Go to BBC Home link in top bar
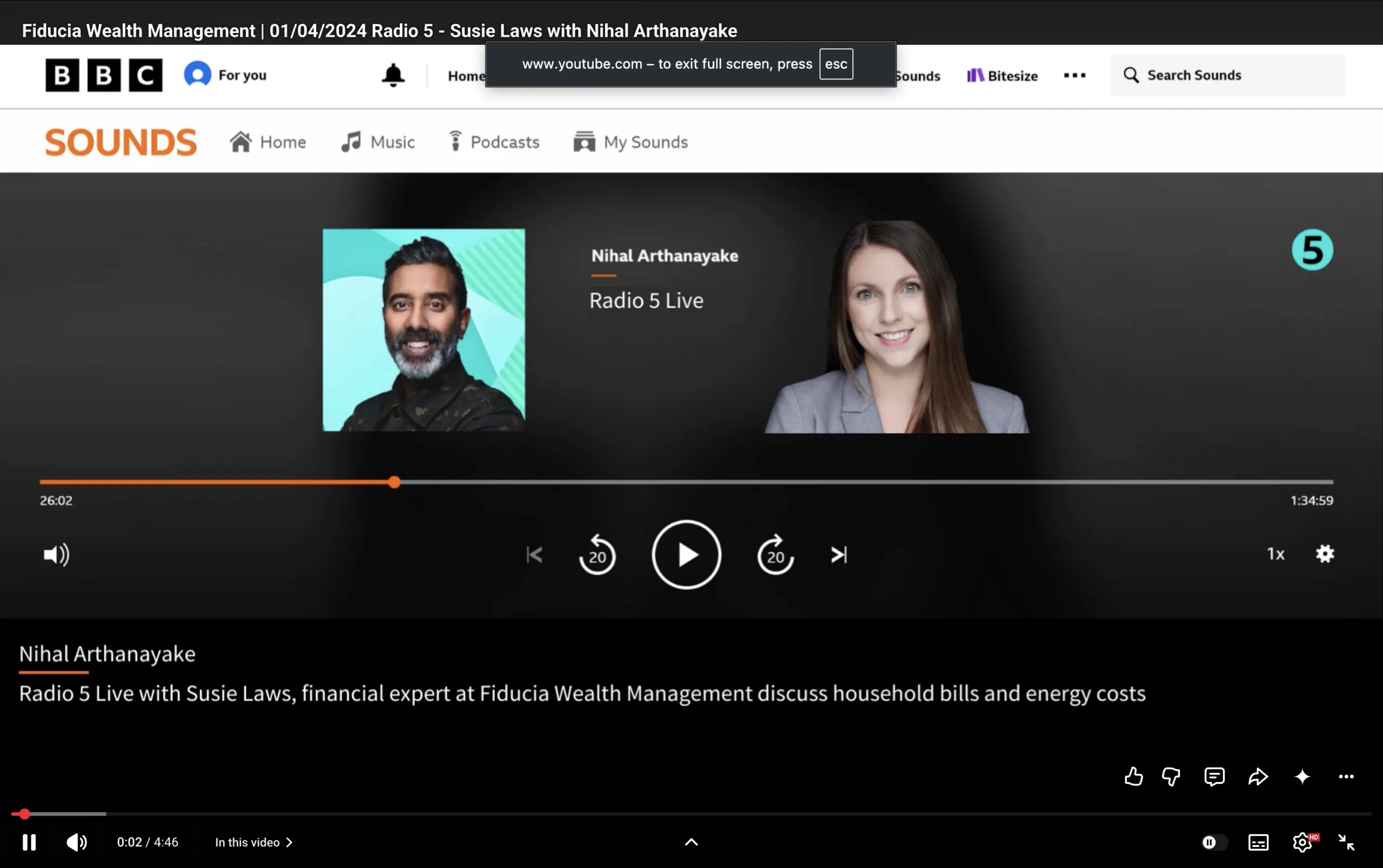Image resolution: width=1383 pixels, height=868 pixels. pyautogui.click(x=466, y=76)
